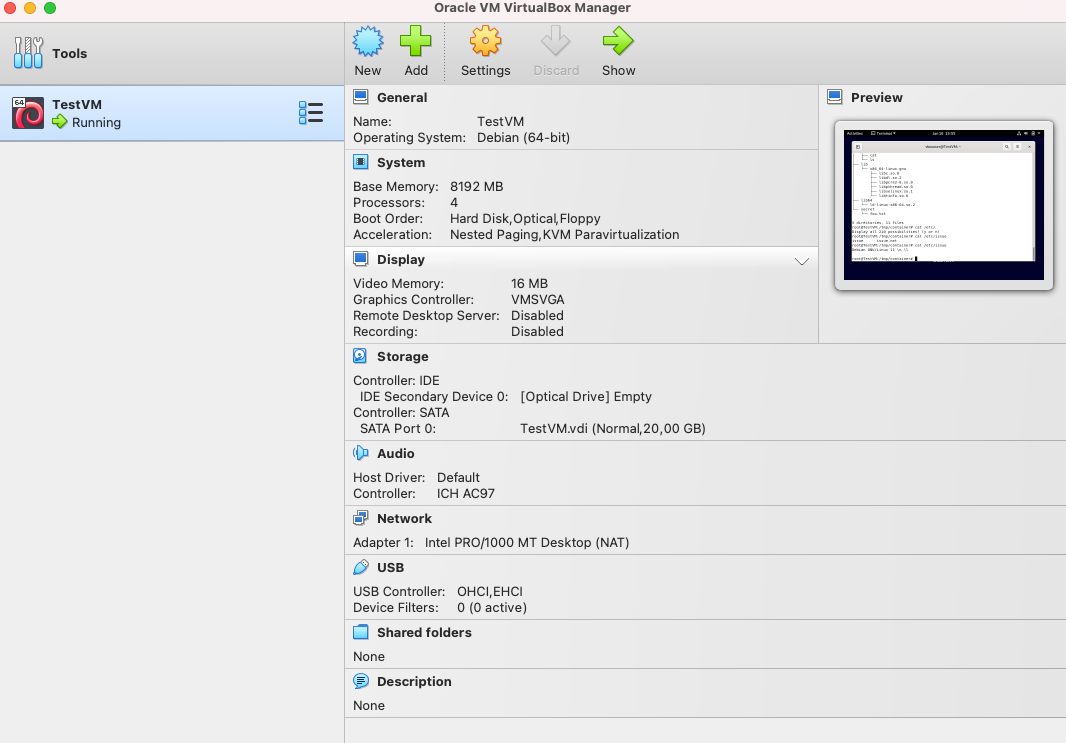Click the Host Driver Default value
The width and height of the screenshot is (1066, 743).
click(458, 477)
